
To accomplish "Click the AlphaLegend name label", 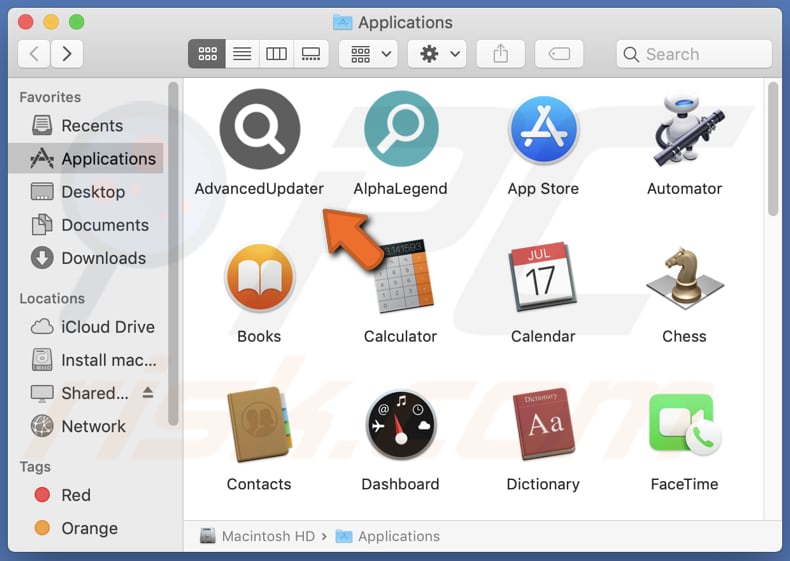I will pyautogui.click(x=401, y=189).
